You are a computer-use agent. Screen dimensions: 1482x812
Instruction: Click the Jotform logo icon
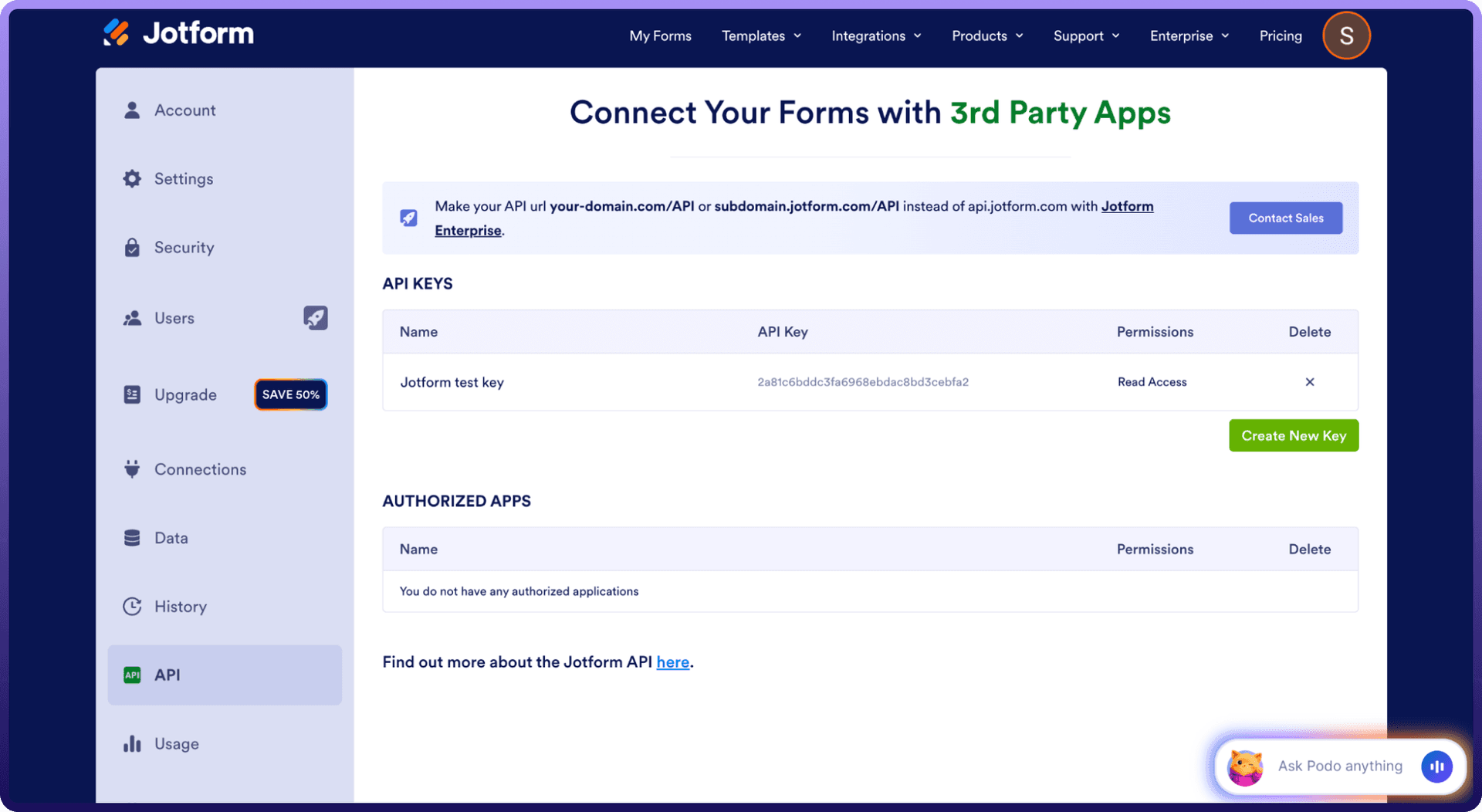pyautogui.click(x=117, y=33)
